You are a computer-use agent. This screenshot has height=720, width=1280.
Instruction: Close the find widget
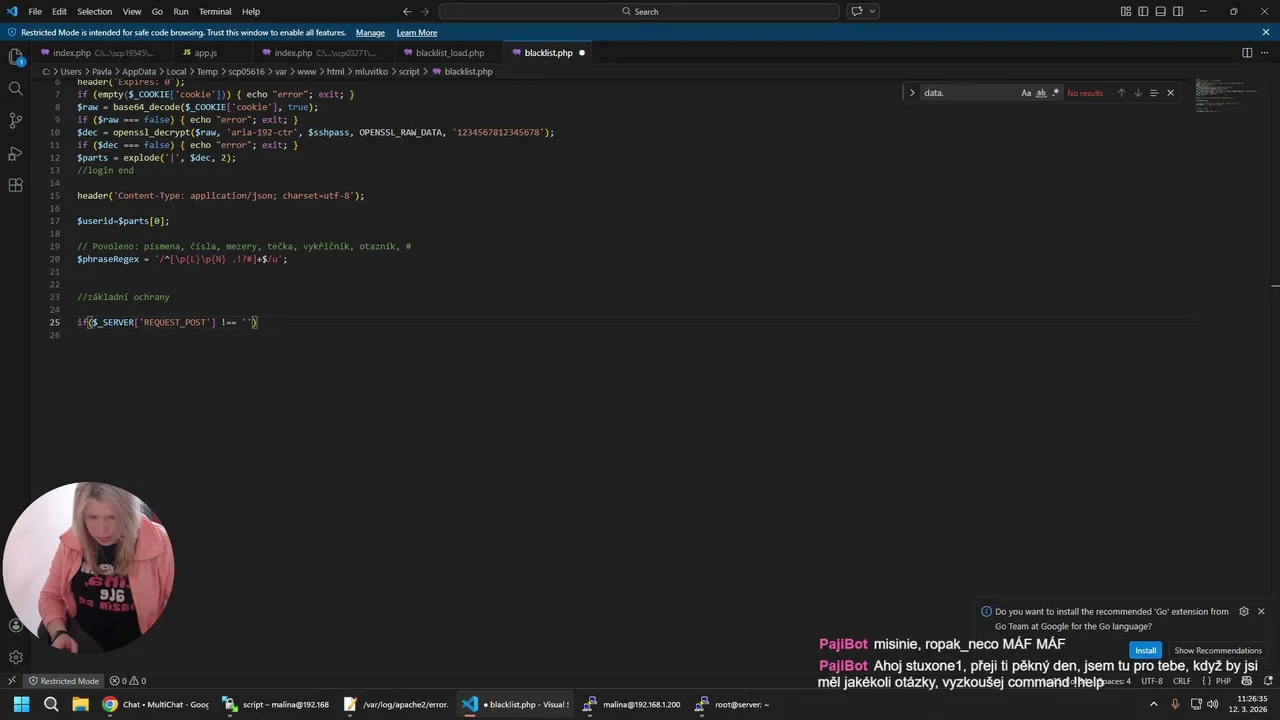(x=1170, y=93)
